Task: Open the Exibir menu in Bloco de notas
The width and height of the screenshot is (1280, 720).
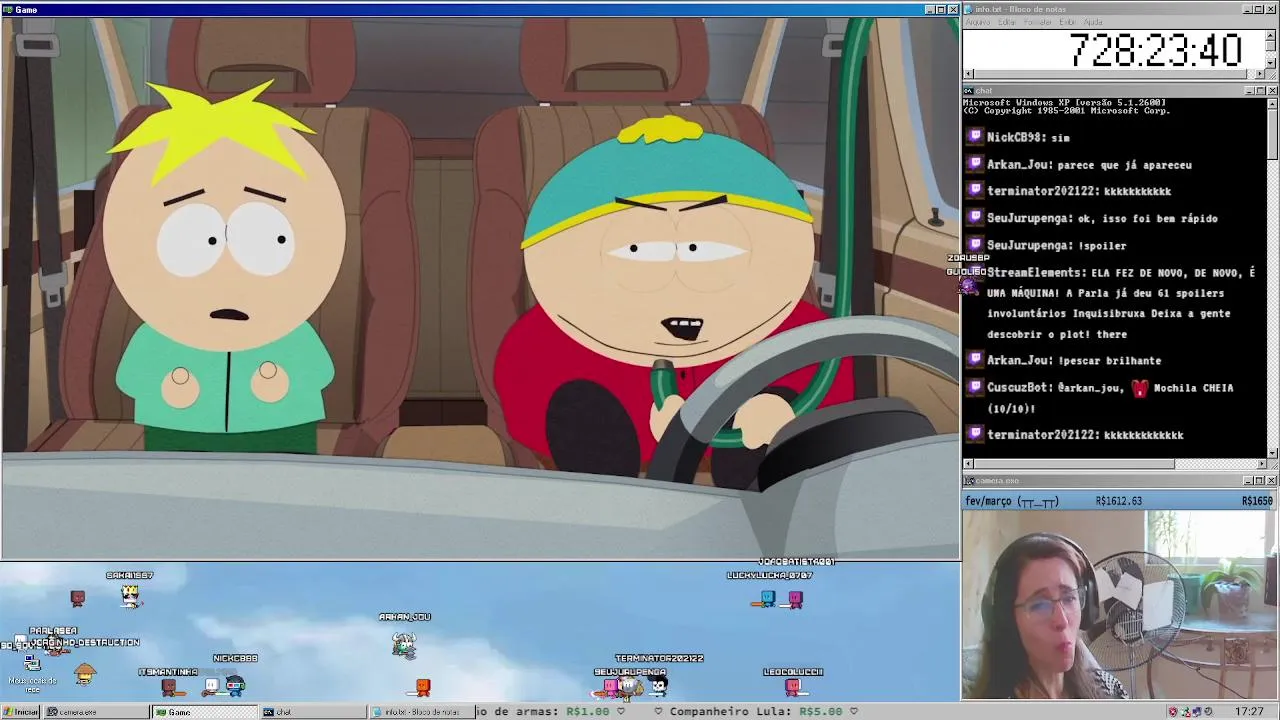Action: tap(1068, 22)
